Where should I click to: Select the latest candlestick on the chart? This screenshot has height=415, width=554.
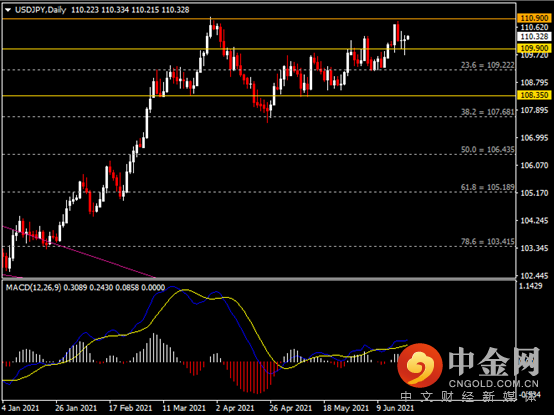click(408, 37)
